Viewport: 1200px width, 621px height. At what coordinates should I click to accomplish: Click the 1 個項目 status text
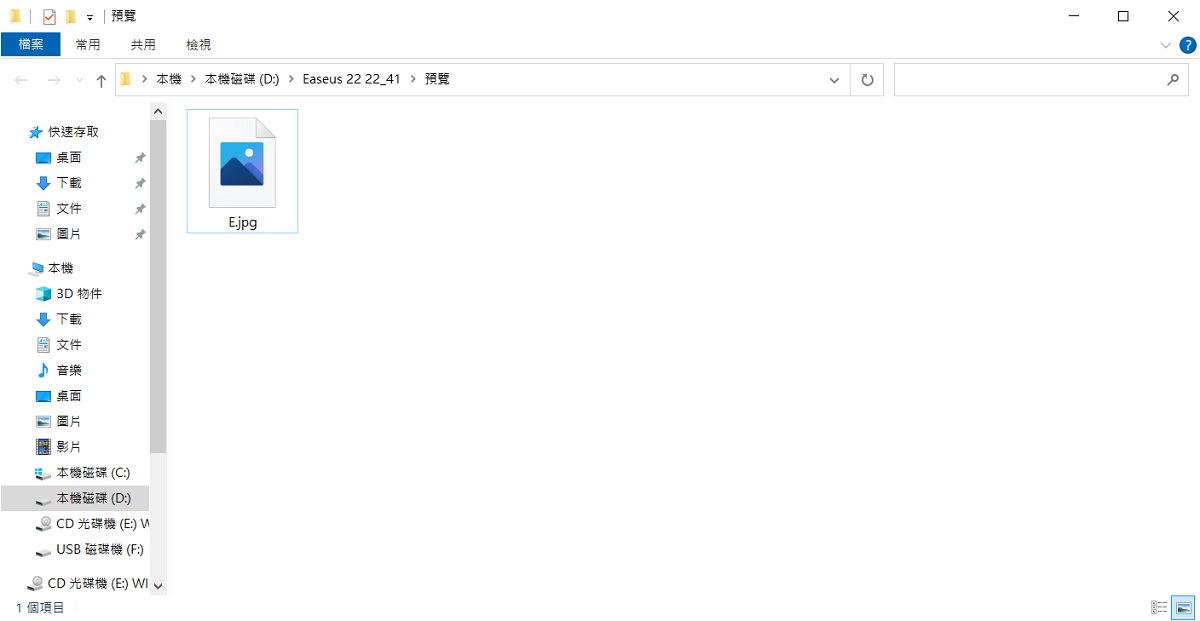41,607
